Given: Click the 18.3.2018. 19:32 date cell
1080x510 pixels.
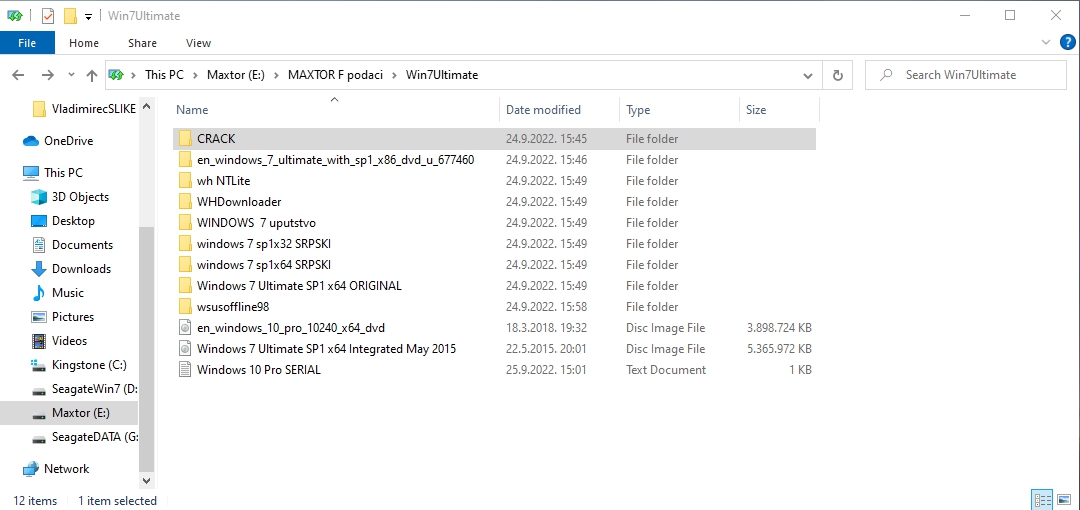Looking at the screenshot, I should [x=546, y=328].
